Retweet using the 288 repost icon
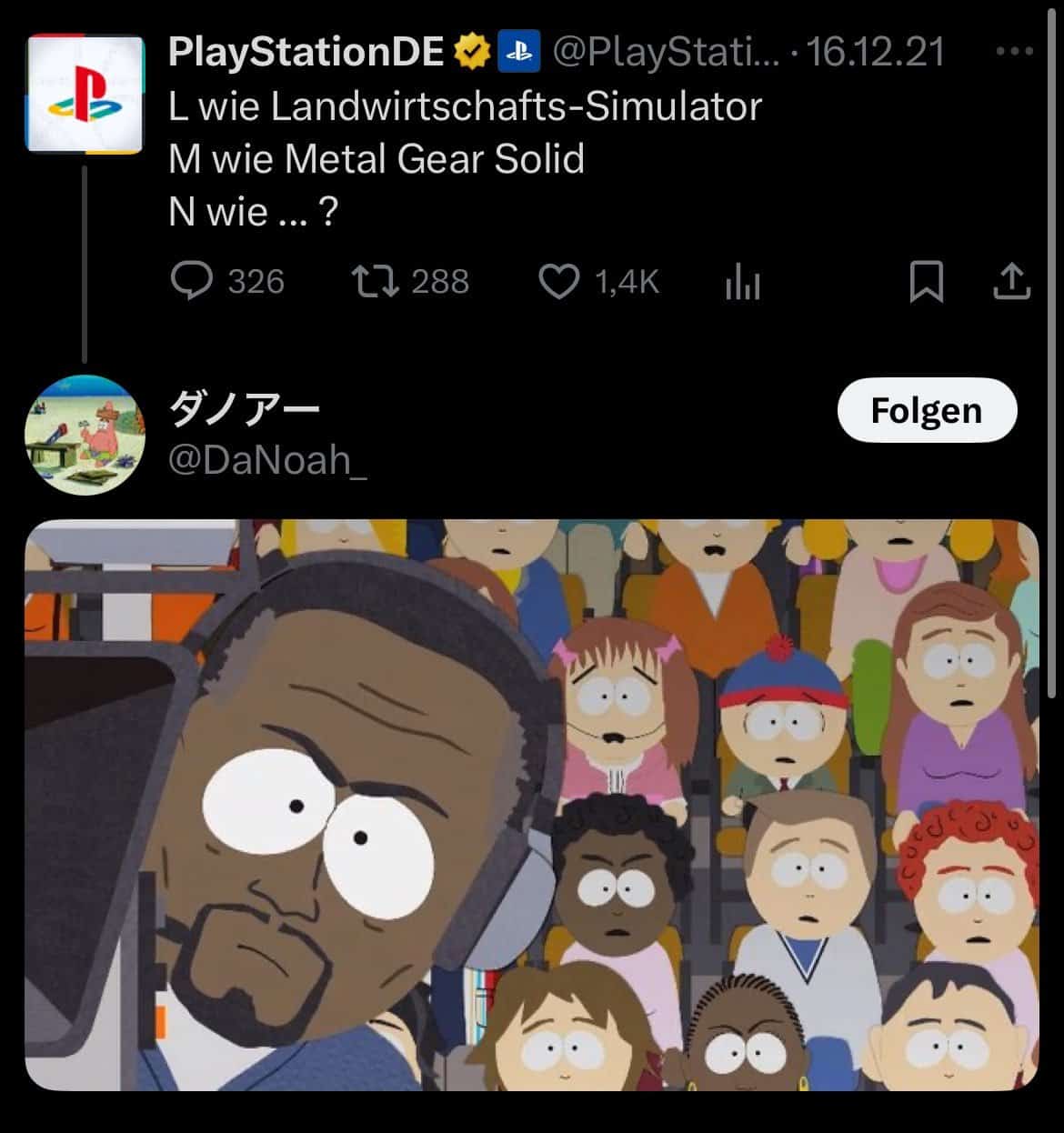This screenshot has width=1064, height=1133. (375, 281)
